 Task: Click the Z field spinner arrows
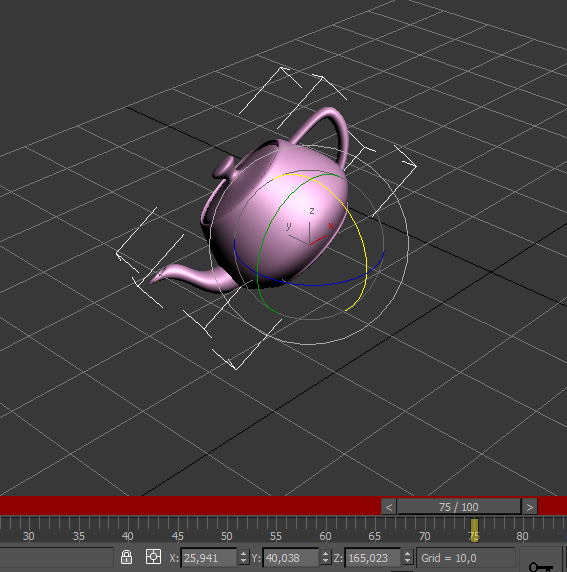tap(407, 557)
